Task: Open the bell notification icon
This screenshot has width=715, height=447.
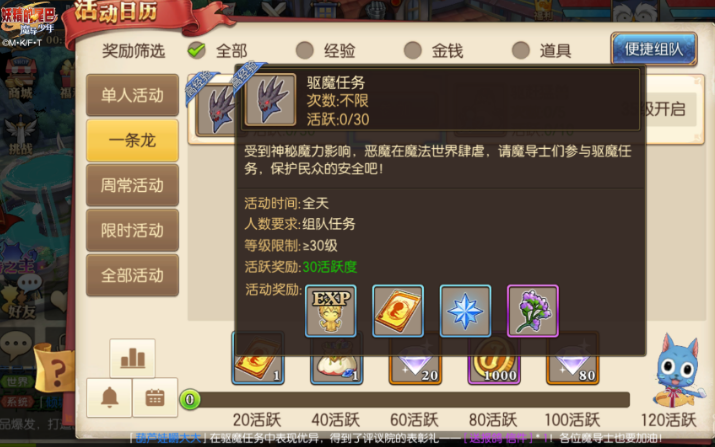Action: tap(109, 397)
